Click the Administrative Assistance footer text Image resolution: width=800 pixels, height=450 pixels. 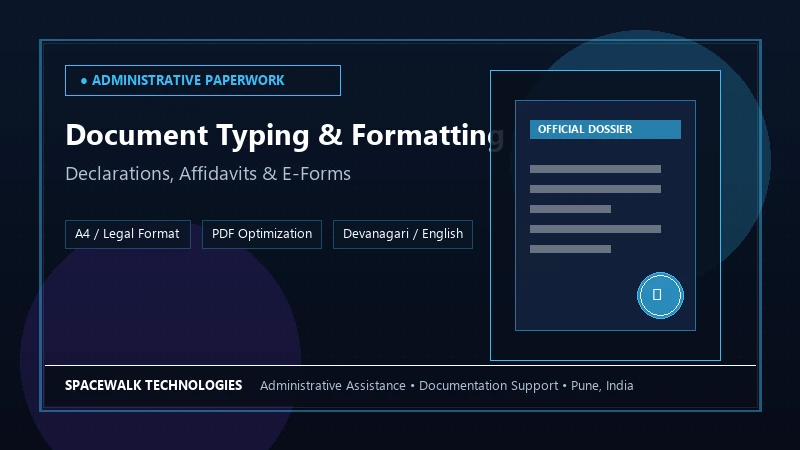[x=333, y=386]
